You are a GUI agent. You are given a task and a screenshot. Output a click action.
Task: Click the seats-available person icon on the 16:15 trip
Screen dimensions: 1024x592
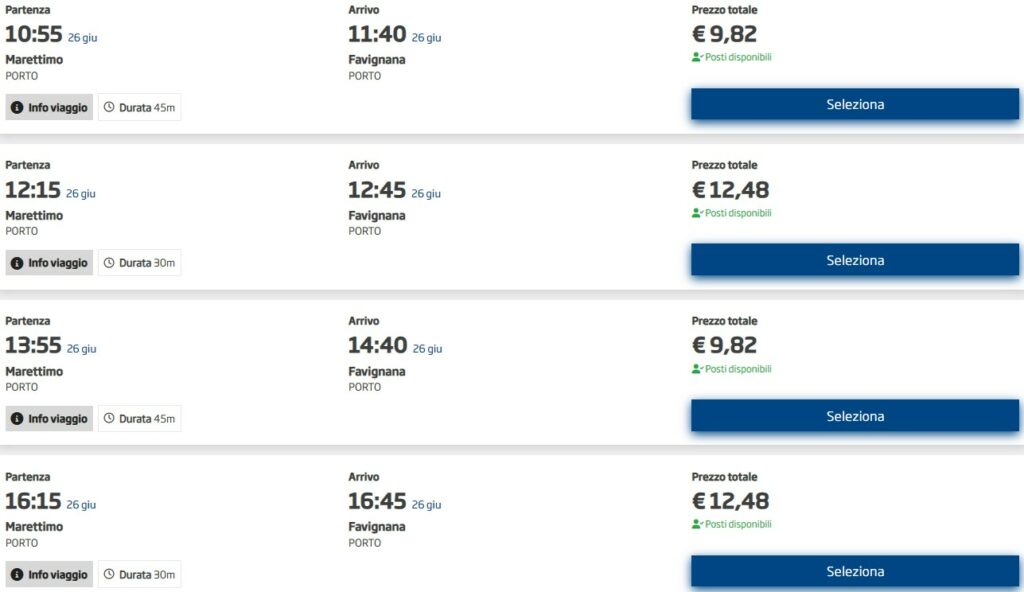click(697, 524)
